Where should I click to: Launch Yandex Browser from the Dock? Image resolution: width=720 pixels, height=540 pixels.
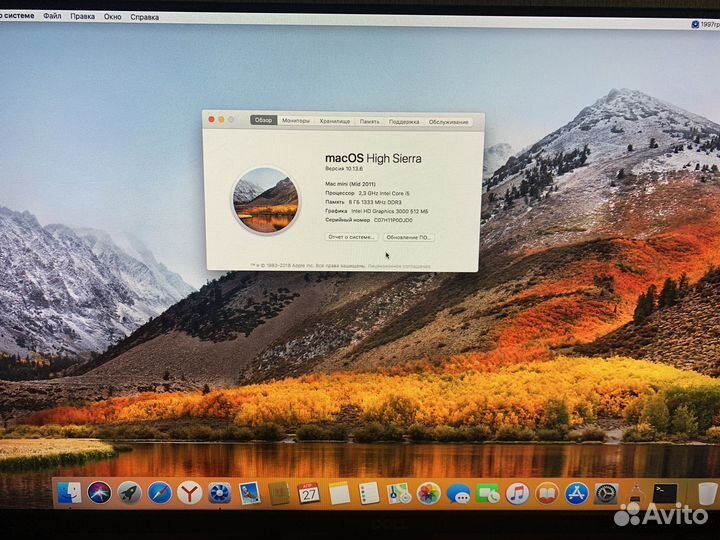(x=190, y=494)
